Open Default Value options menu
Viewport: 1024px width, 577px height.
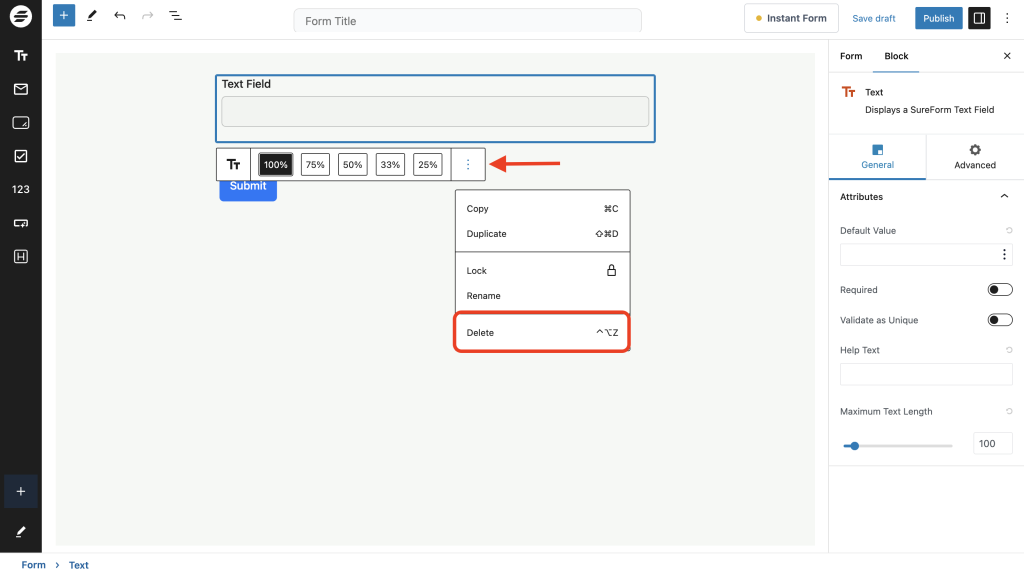point(1003,254)
